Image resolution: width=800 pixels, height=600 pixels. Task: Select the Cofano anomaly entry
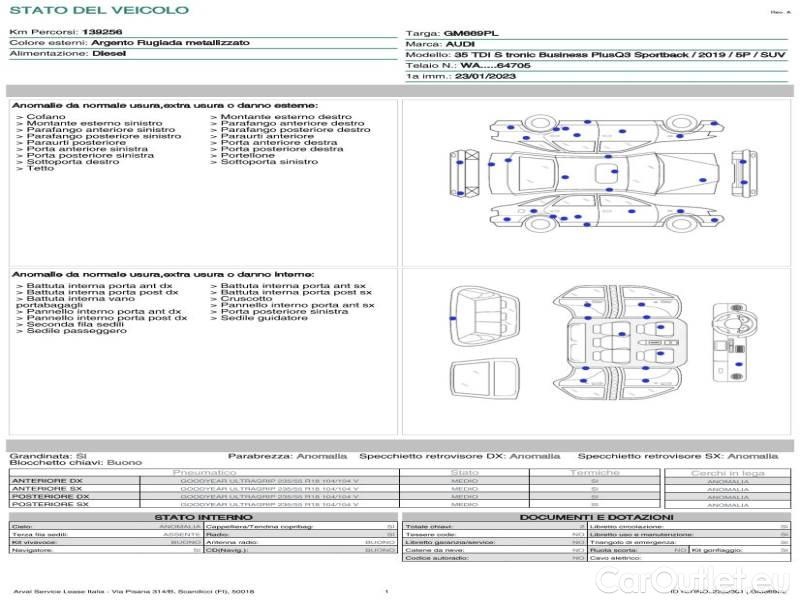pyautogui.click(x=47, y=117)
